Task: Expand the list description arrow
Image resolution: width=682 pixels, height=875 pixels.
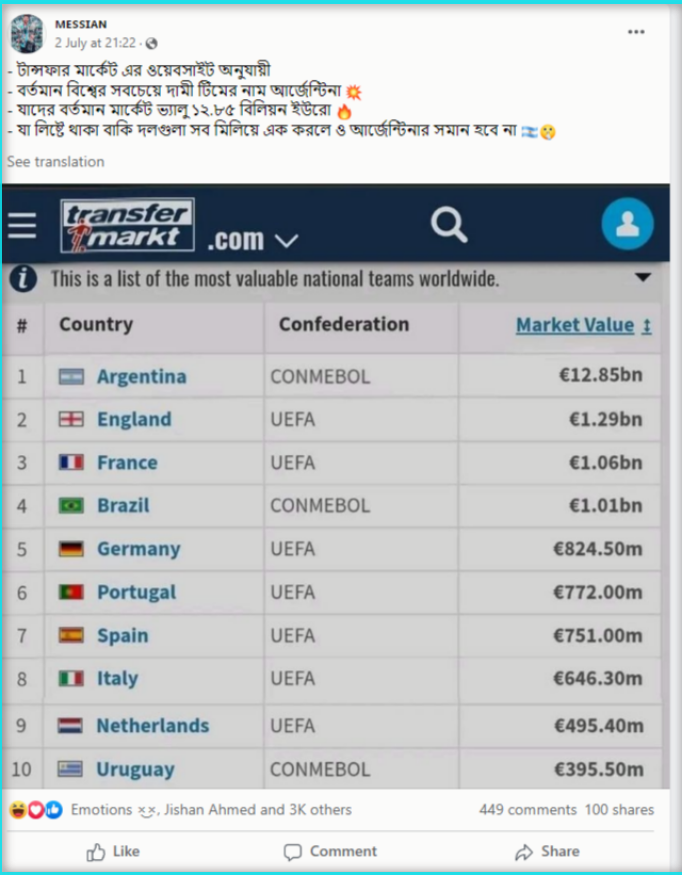Action: 643,277
